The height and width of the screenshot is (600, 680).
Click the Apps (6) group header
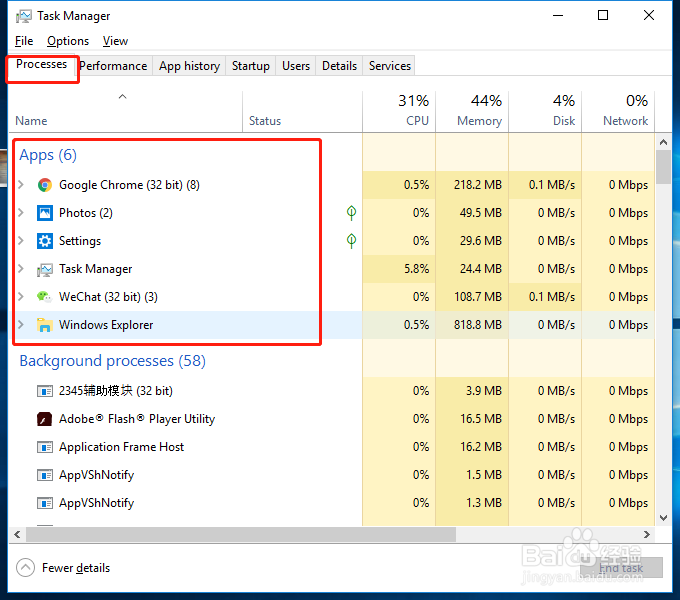[x=48, y=155]
